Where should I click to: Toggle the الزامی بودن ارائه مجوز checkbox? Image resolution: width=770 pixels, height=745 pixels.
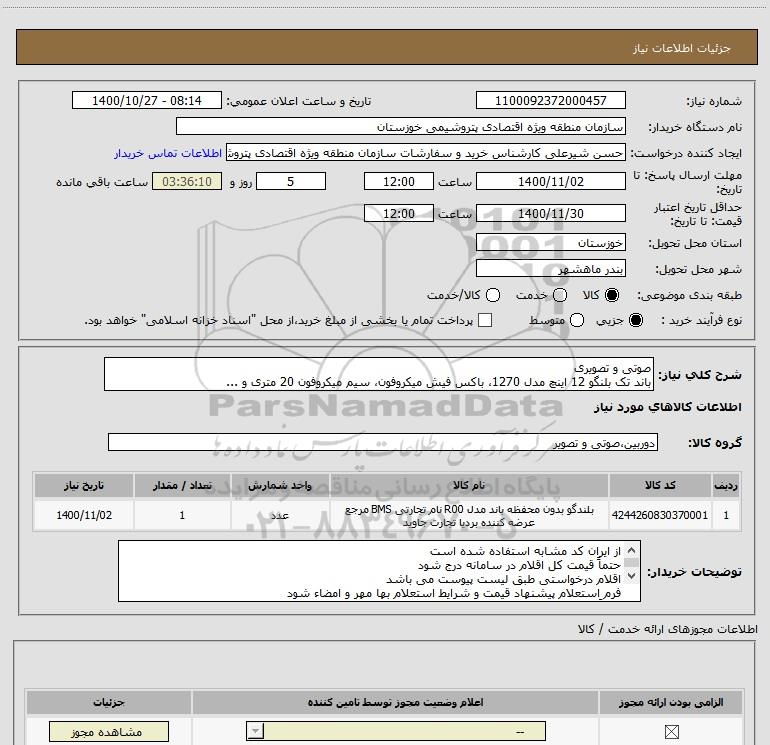tap(671, 732)
